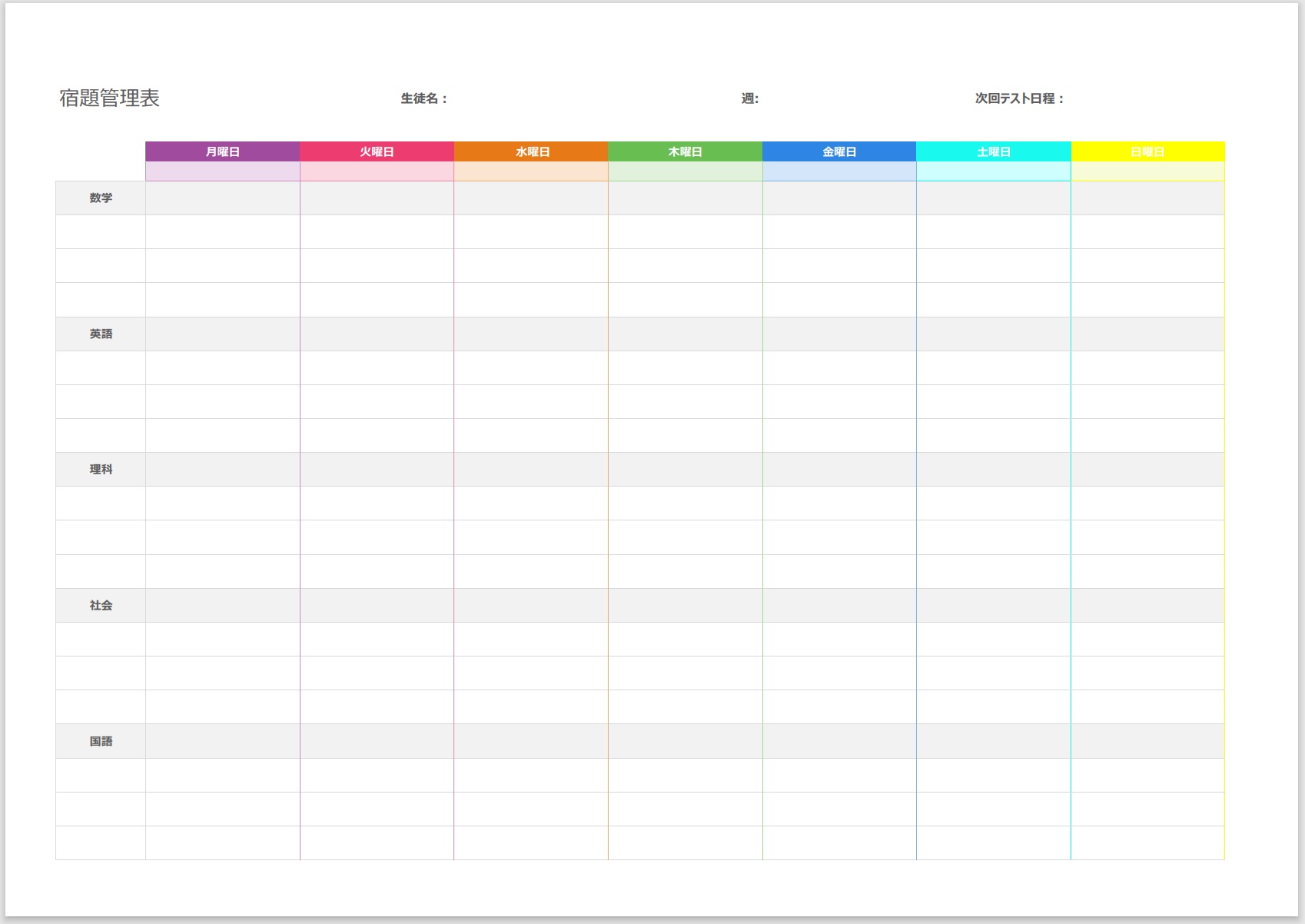Viewport: 1305px width, 924px height.
Task: Select the 週 field label
Action: [x=749, y=98]
